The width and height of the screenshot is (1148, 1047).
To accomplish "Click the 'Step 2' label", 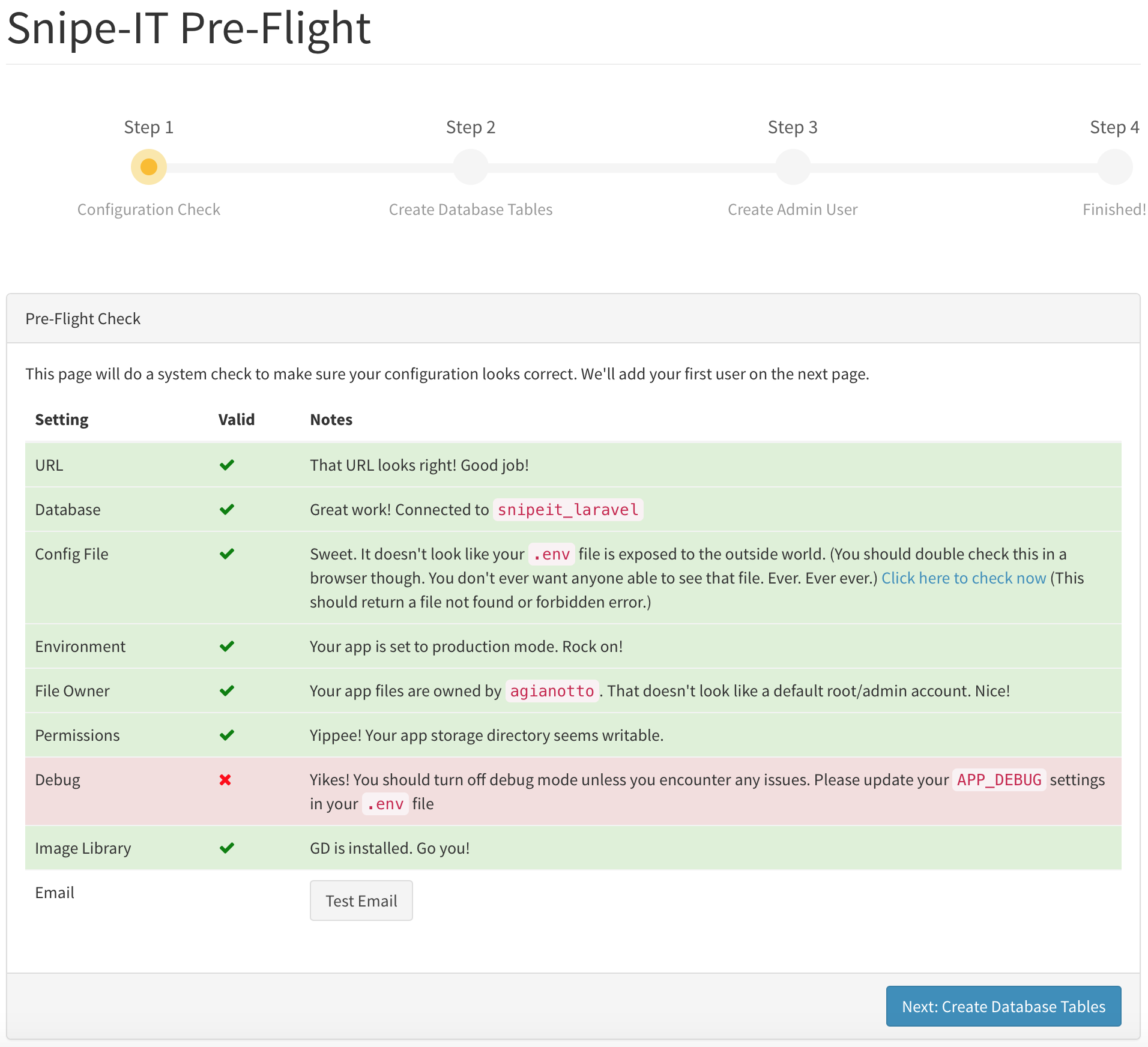I will (471, 127).
